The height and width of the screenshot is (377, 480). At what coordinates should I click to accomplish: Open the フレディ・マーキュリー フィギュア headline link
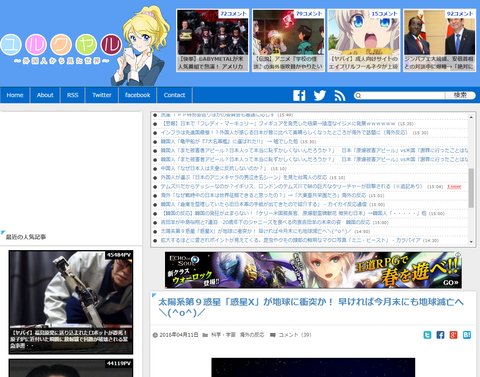[x=278, y=124]
